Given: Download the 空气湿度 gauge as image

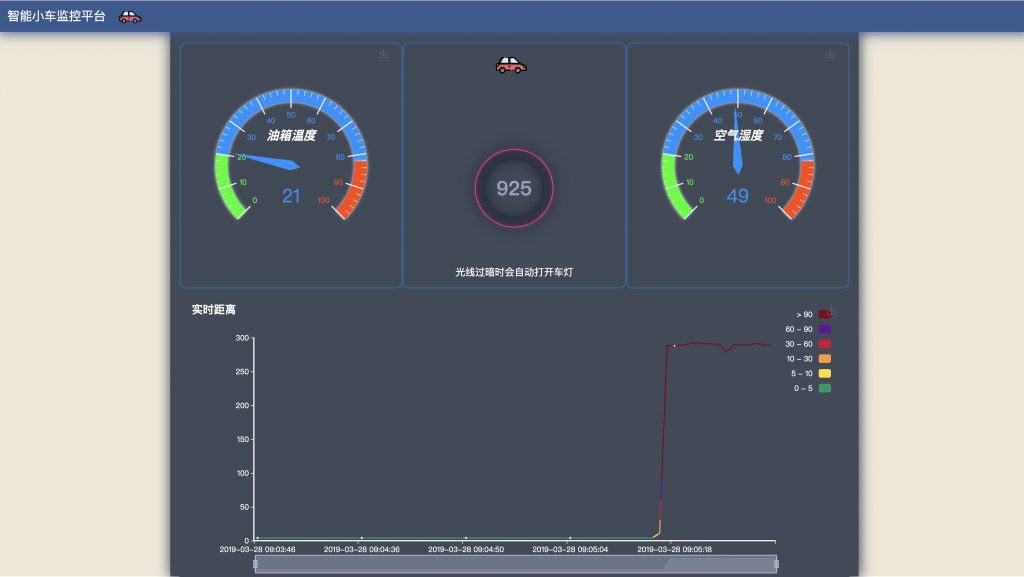Looking at the screenshot, I should (829, 54).
